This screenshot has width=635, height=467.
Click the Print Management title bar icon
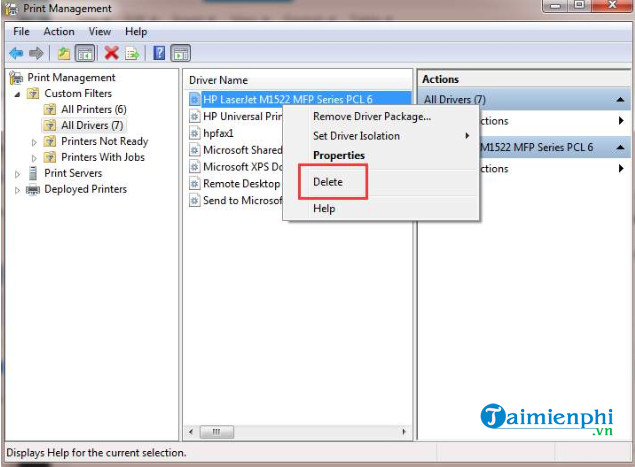click(x=11, y=9)
